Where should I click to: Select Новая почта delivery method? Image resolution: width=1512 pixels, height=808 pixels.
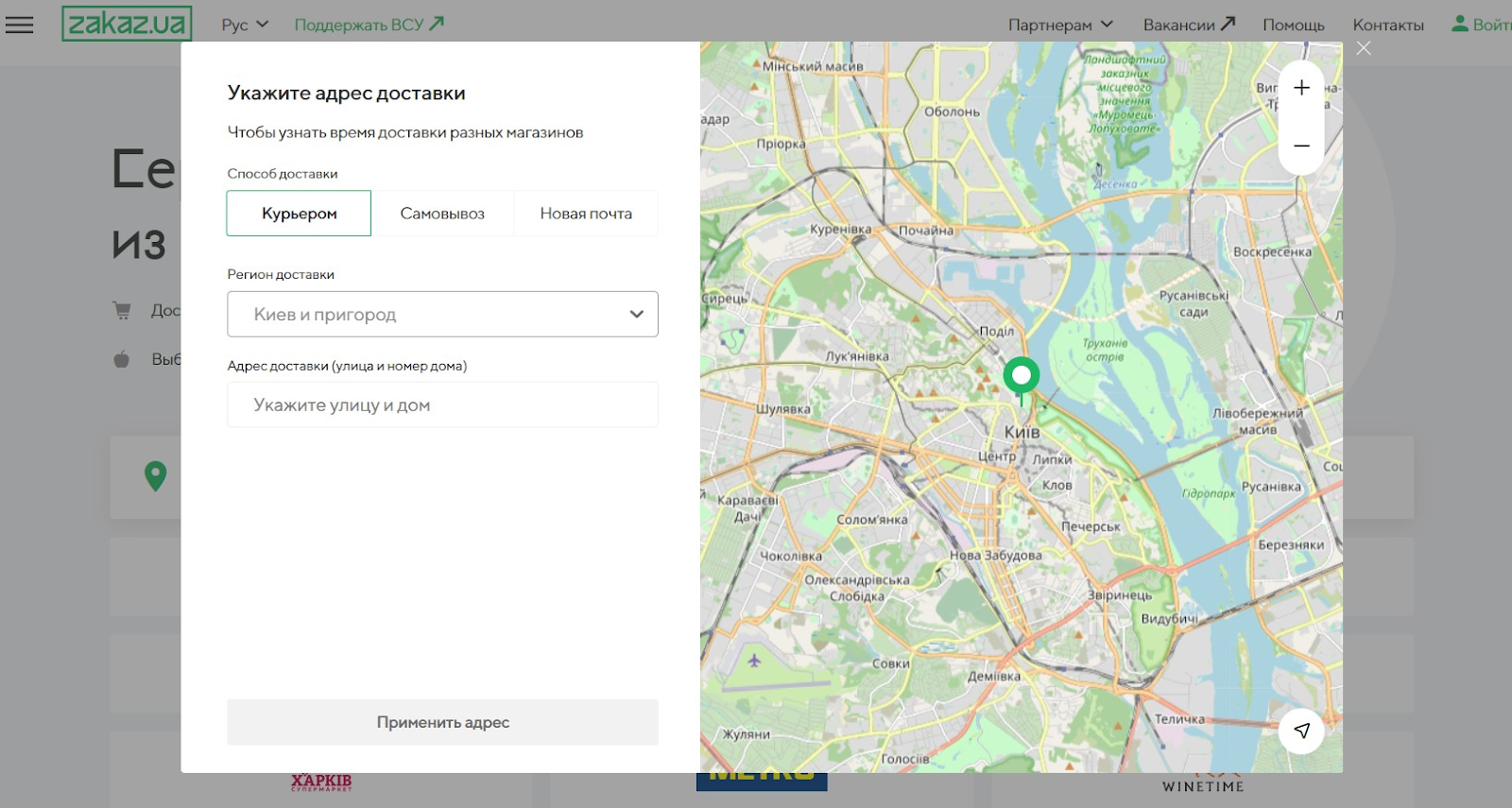(x=586, y=214)
